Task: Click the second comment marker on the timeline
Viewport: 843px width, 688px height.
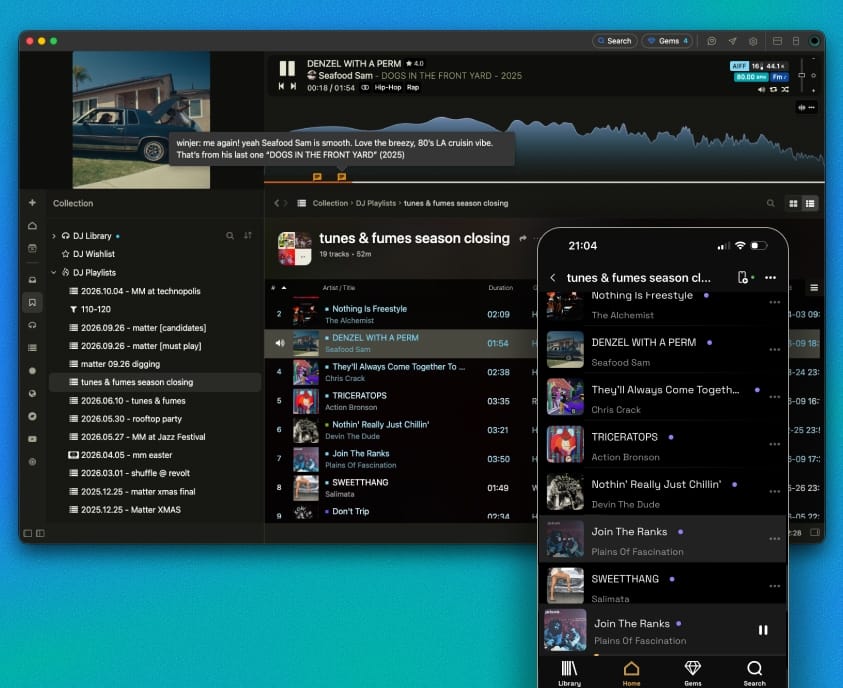Action: point(341,176)
